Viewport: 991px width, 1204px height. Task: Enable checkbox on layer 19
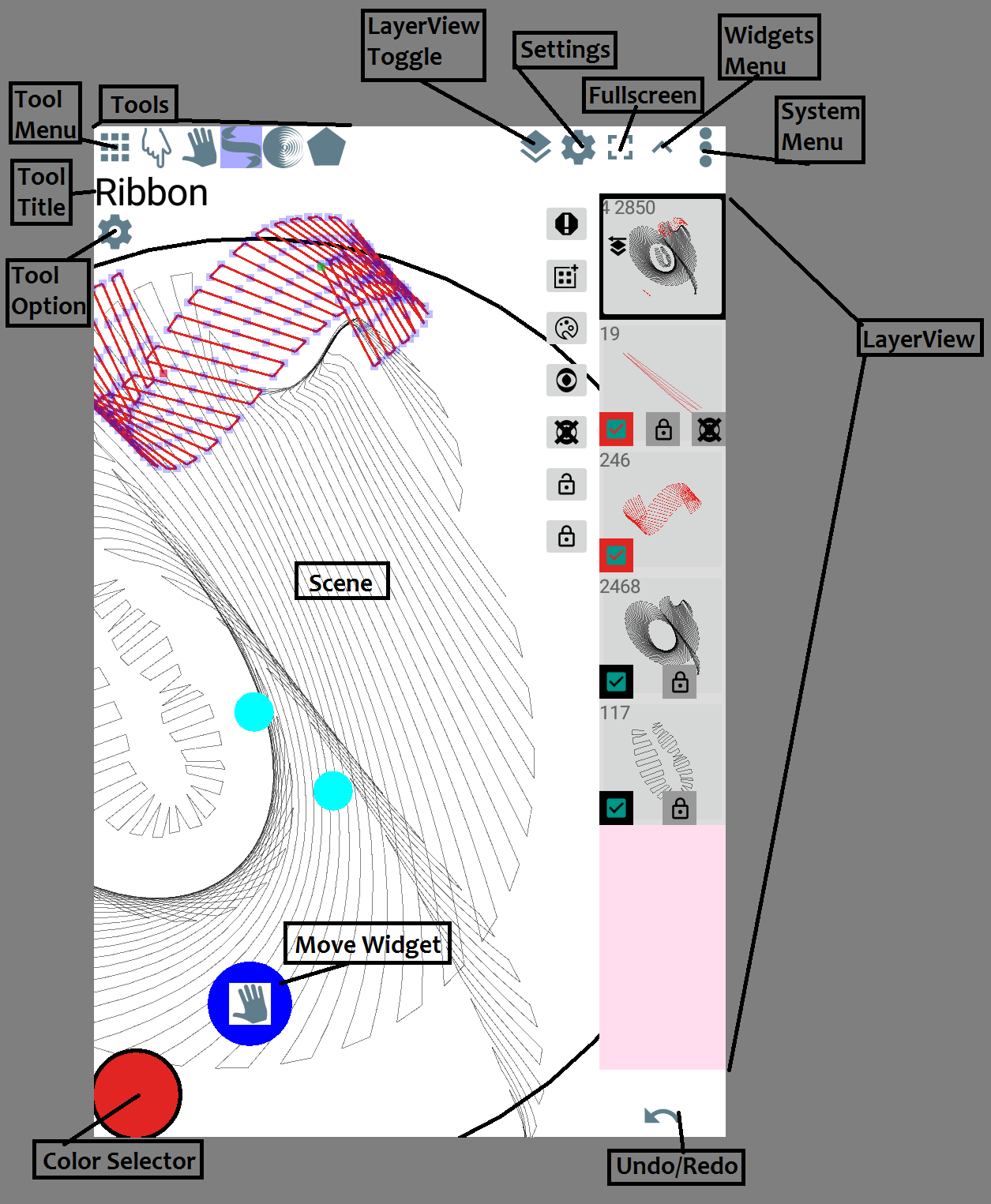[617, 429]
